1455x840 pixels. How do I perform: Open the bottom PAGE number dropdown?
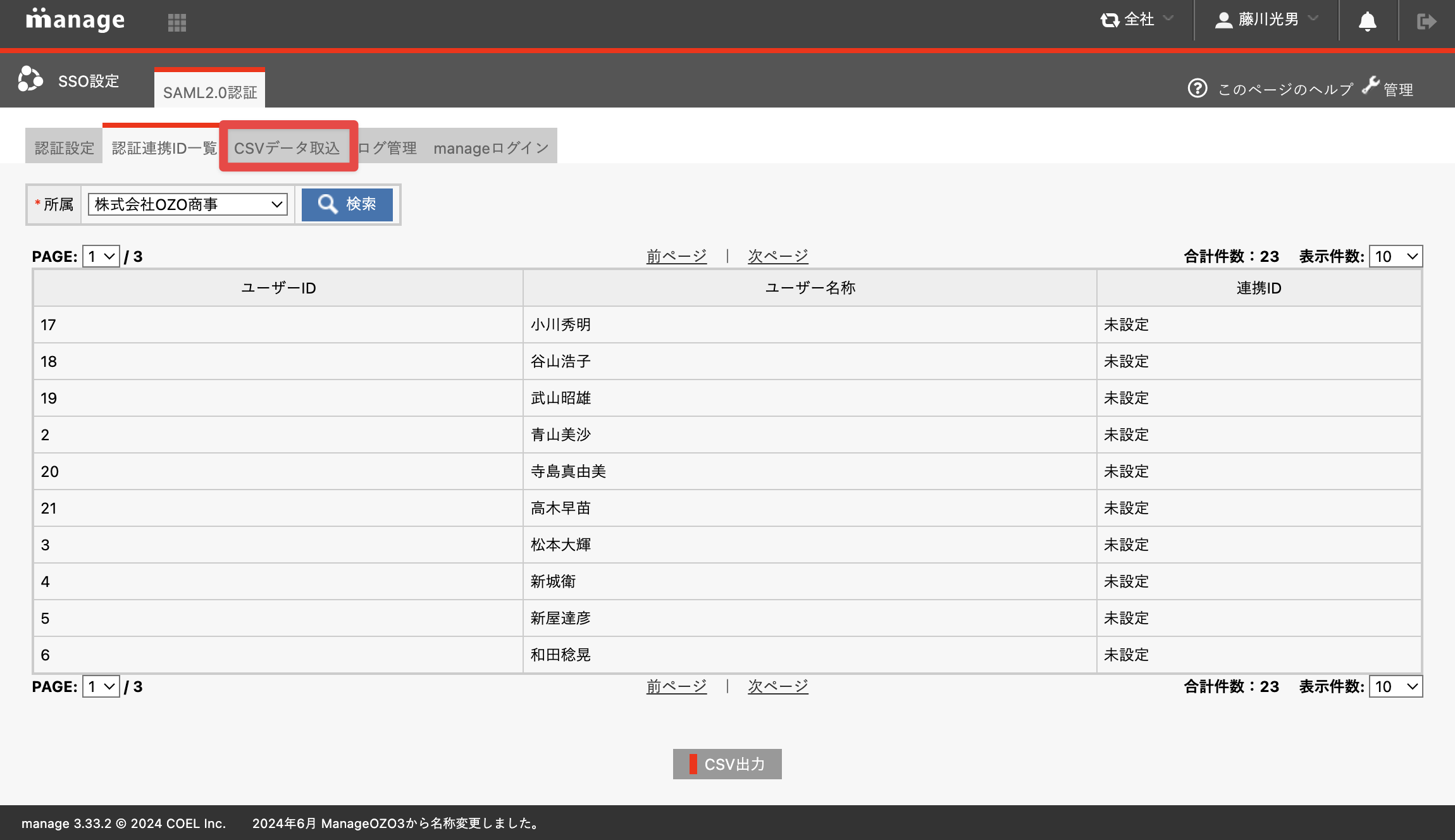pos(101,686)
